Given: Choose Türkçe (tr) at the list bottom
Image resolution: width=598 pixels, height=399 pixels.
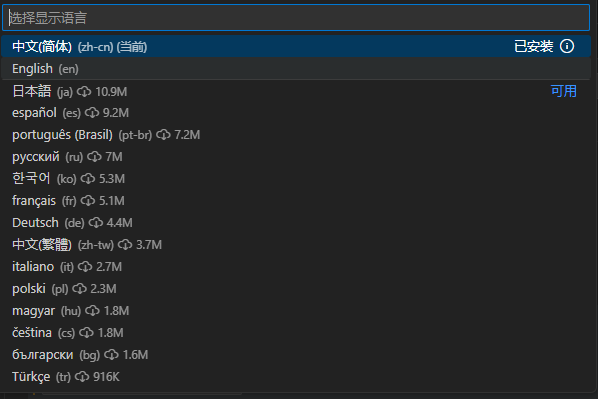Looking at the screenshot, I should (296, 377).
